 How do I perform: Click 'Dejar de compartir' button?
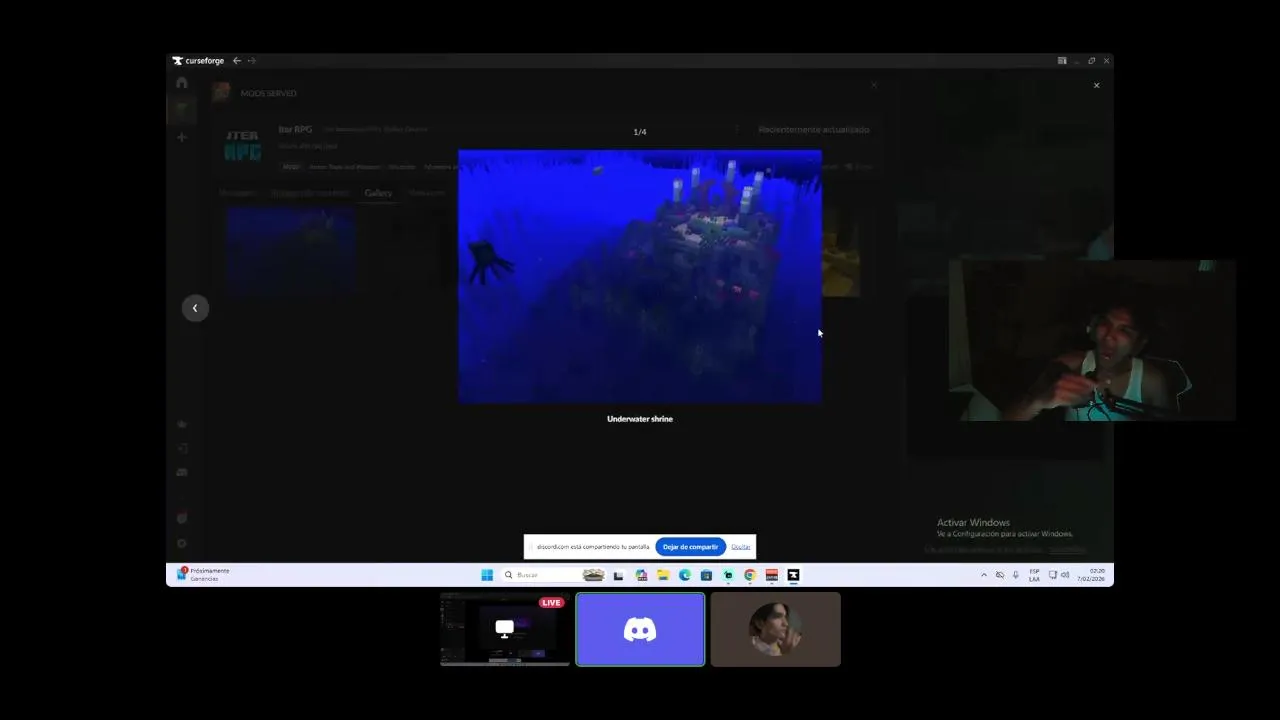690,547
